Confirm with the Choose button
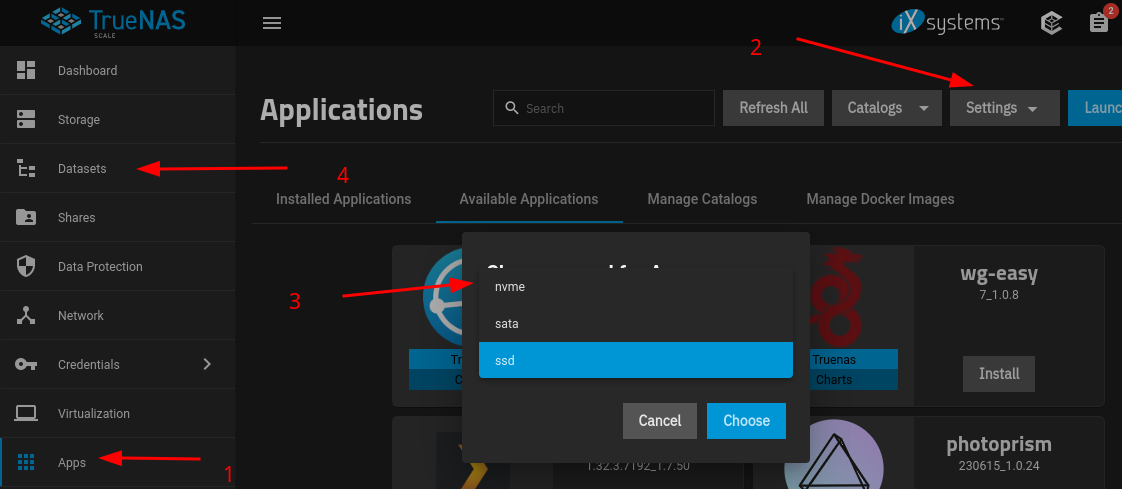Screen dimensions: 1122x489 point(746,420)
